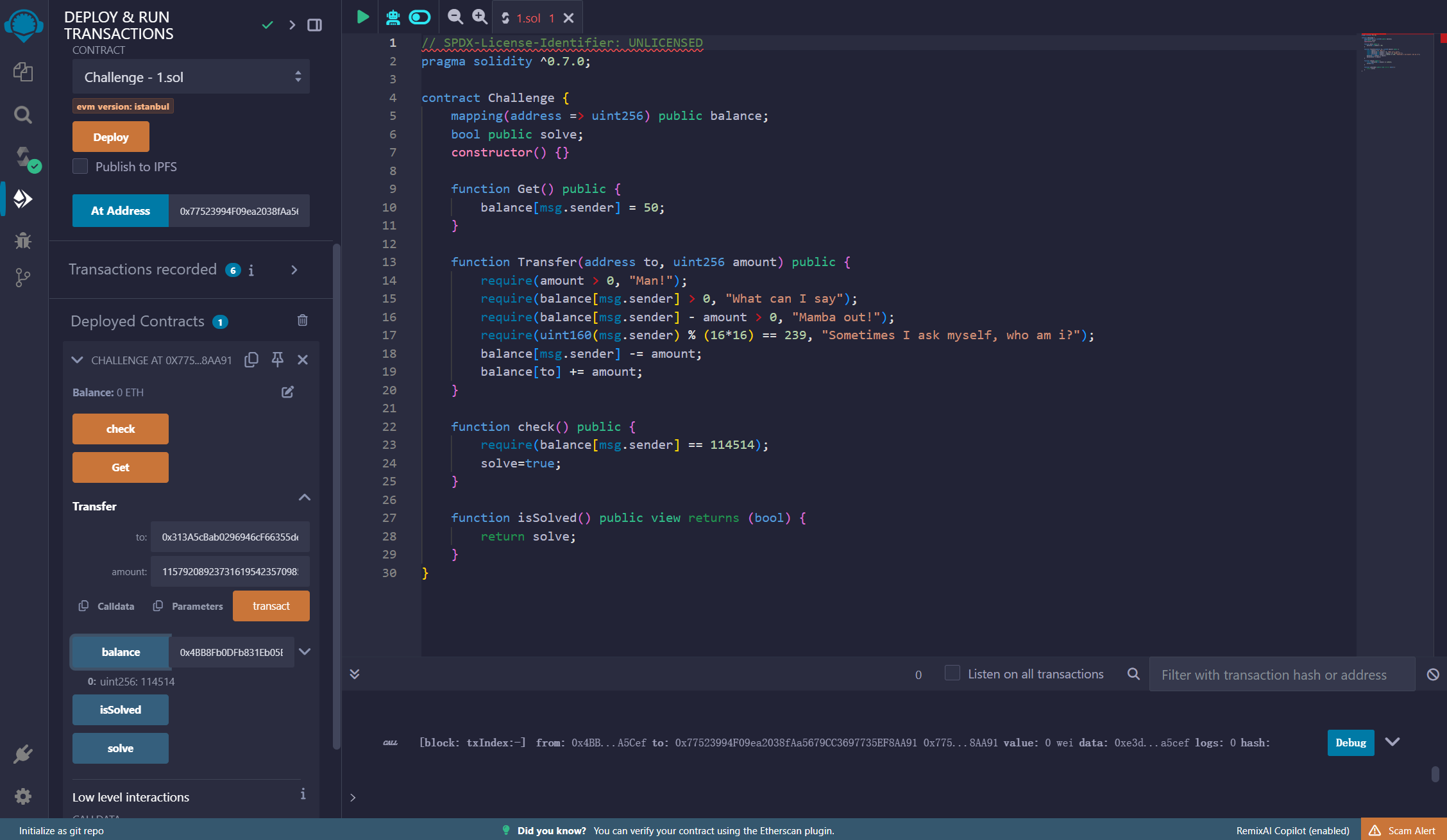Zoom out the editor font
Viewport: 1447px width, 840px height.
pos(455,17)
